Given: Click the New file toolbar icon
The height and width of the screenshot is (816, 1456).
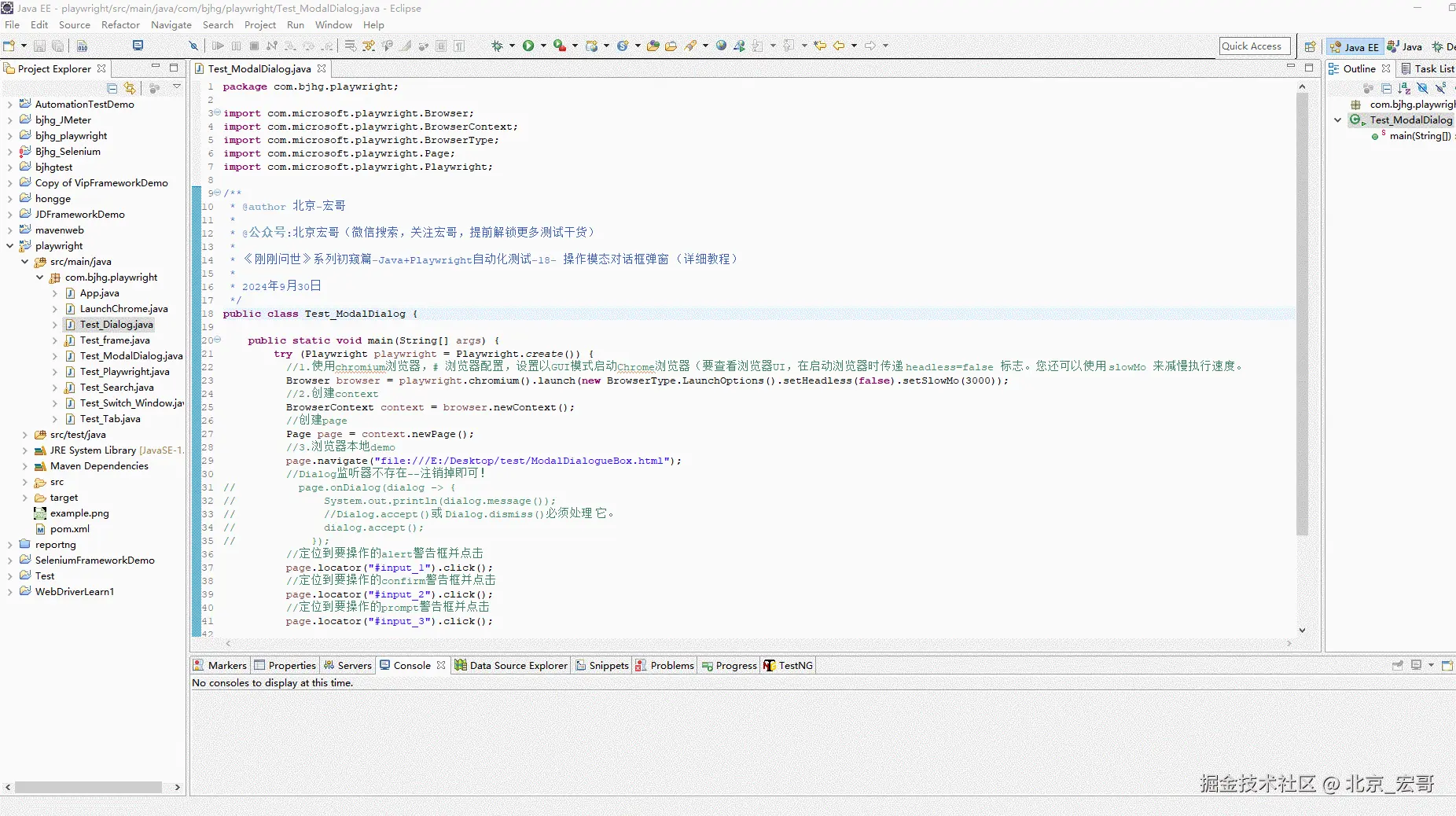Looking at the screenshot, I should point(9,46).
